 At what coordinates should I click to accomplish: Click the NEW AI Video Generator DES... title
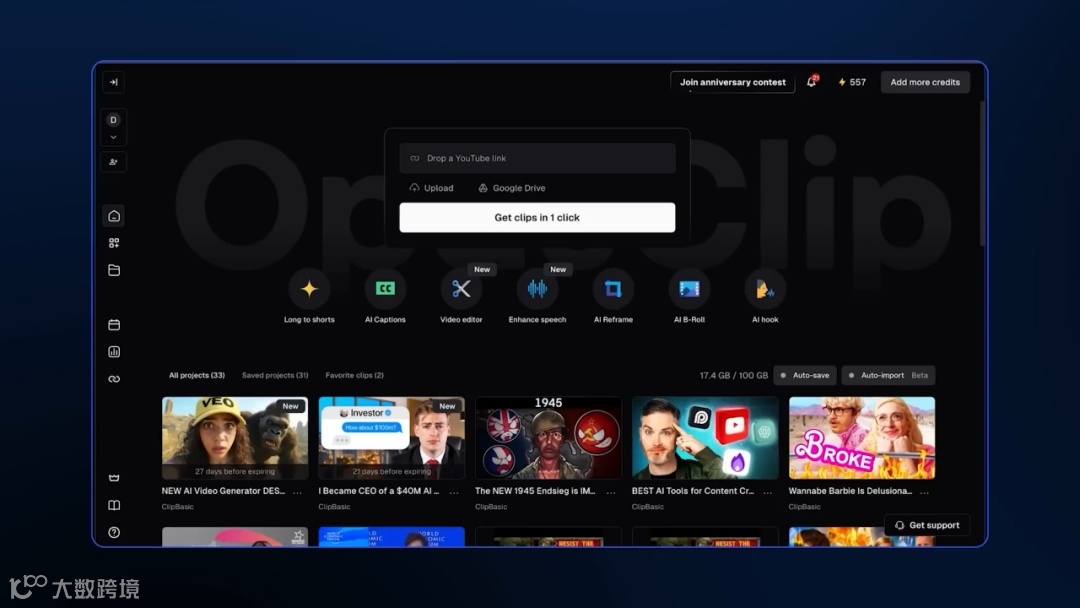pos(223,491)
